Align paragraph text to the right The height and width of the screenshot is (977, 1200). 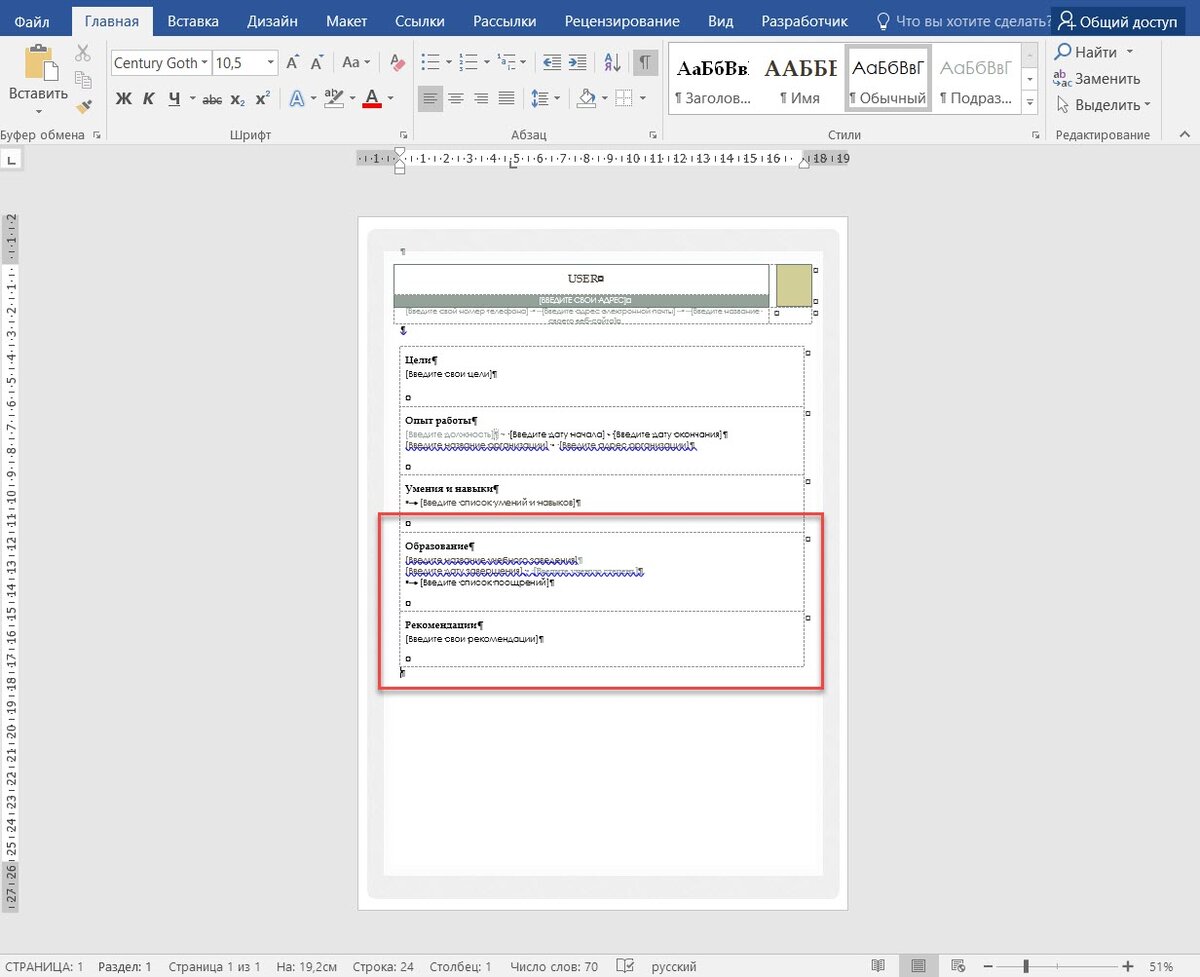coord(481,98)
